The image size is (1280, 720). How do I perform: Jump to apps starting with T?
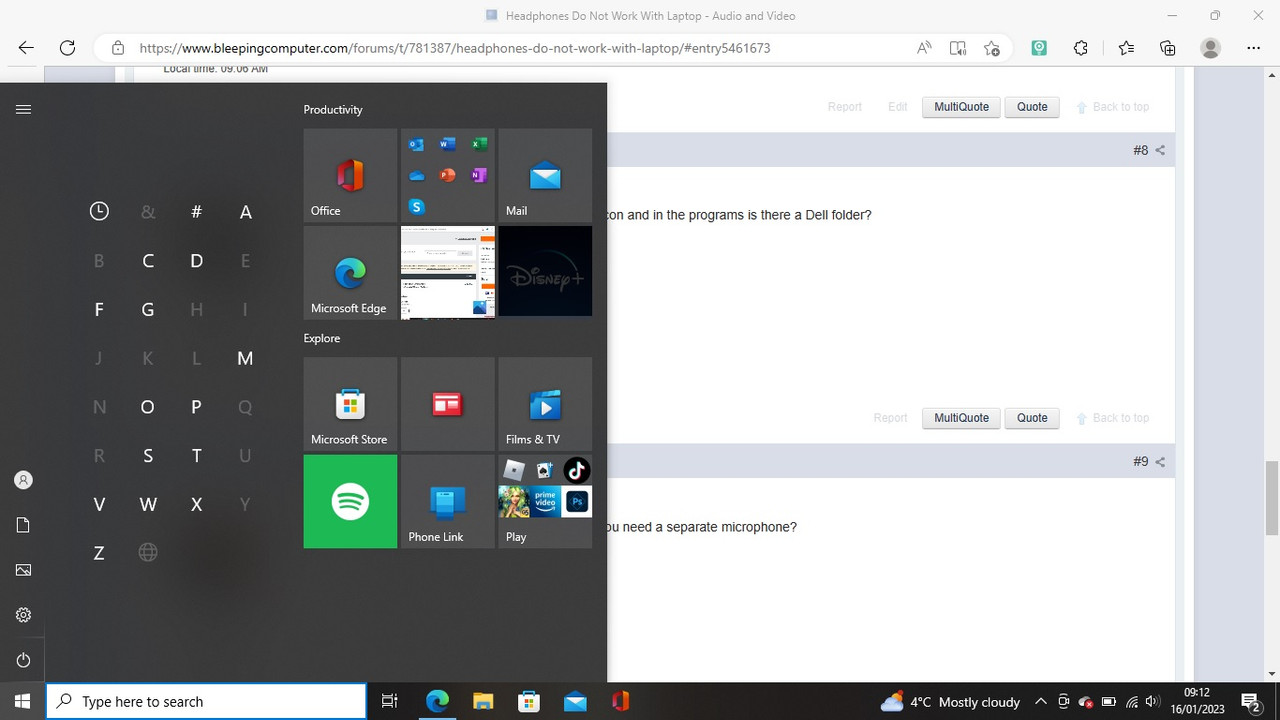click(x=196, y=456)
